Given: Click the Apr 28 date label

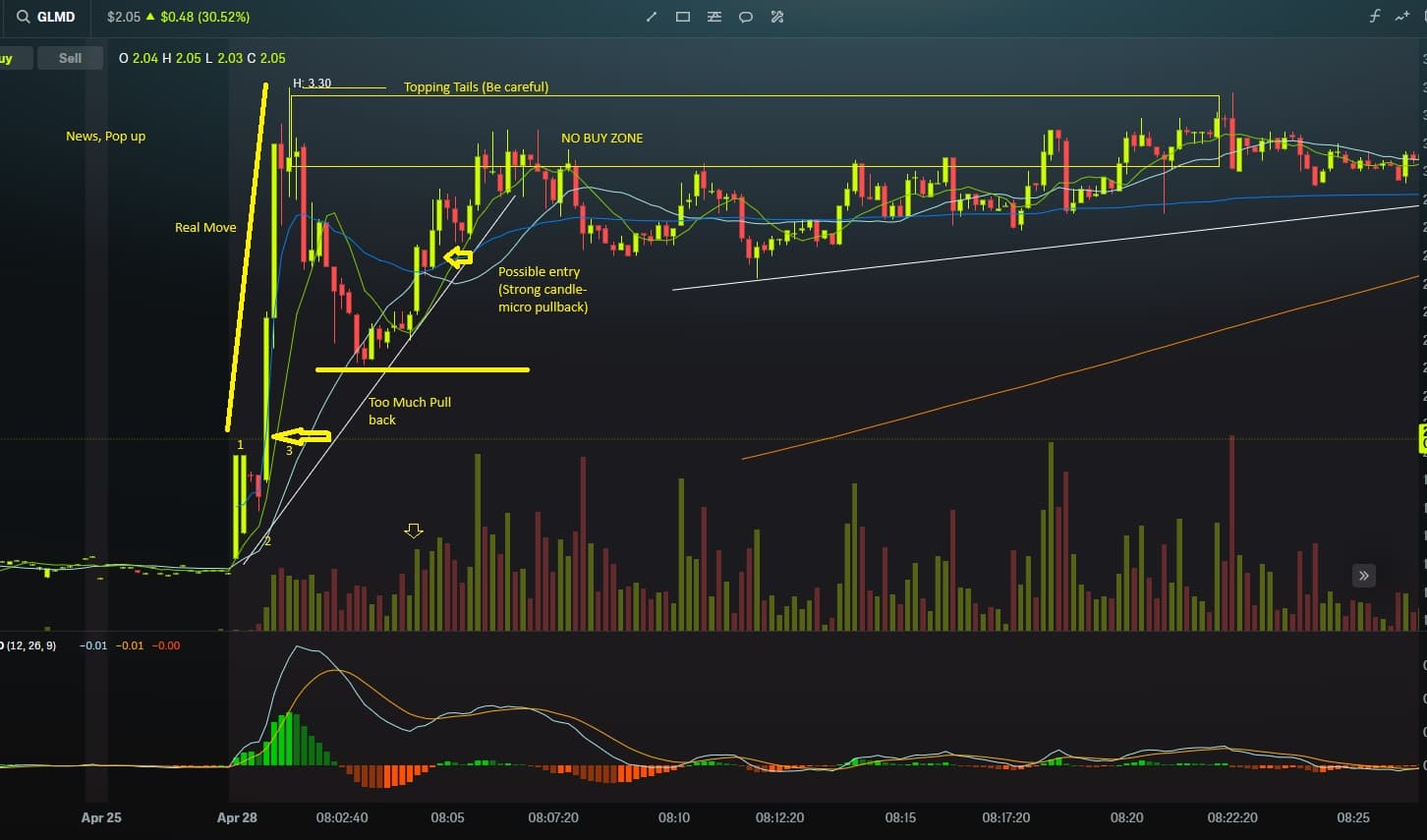Looking at the screenshot, I should (x=237, y=817).
